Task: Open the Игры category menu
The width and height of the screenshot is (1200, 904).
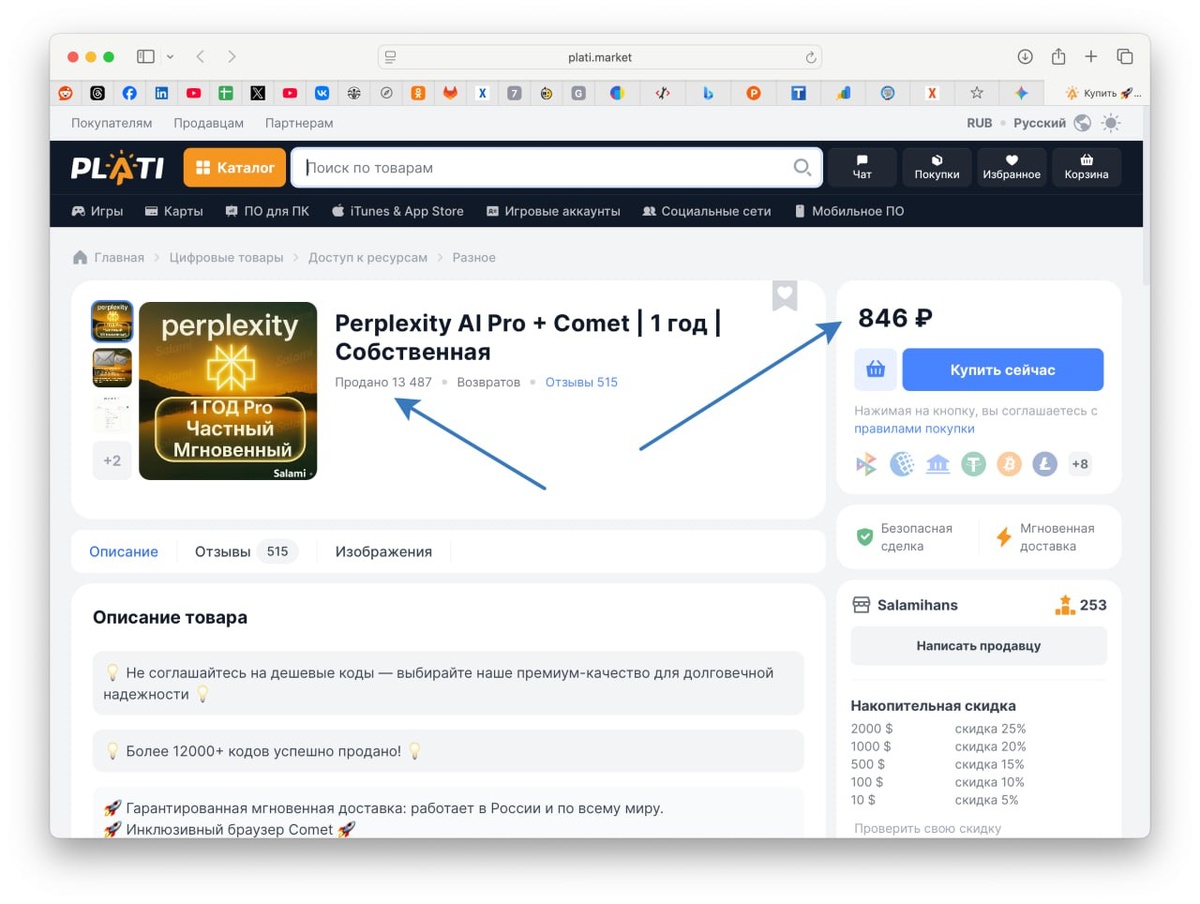Action: (97, 211)
